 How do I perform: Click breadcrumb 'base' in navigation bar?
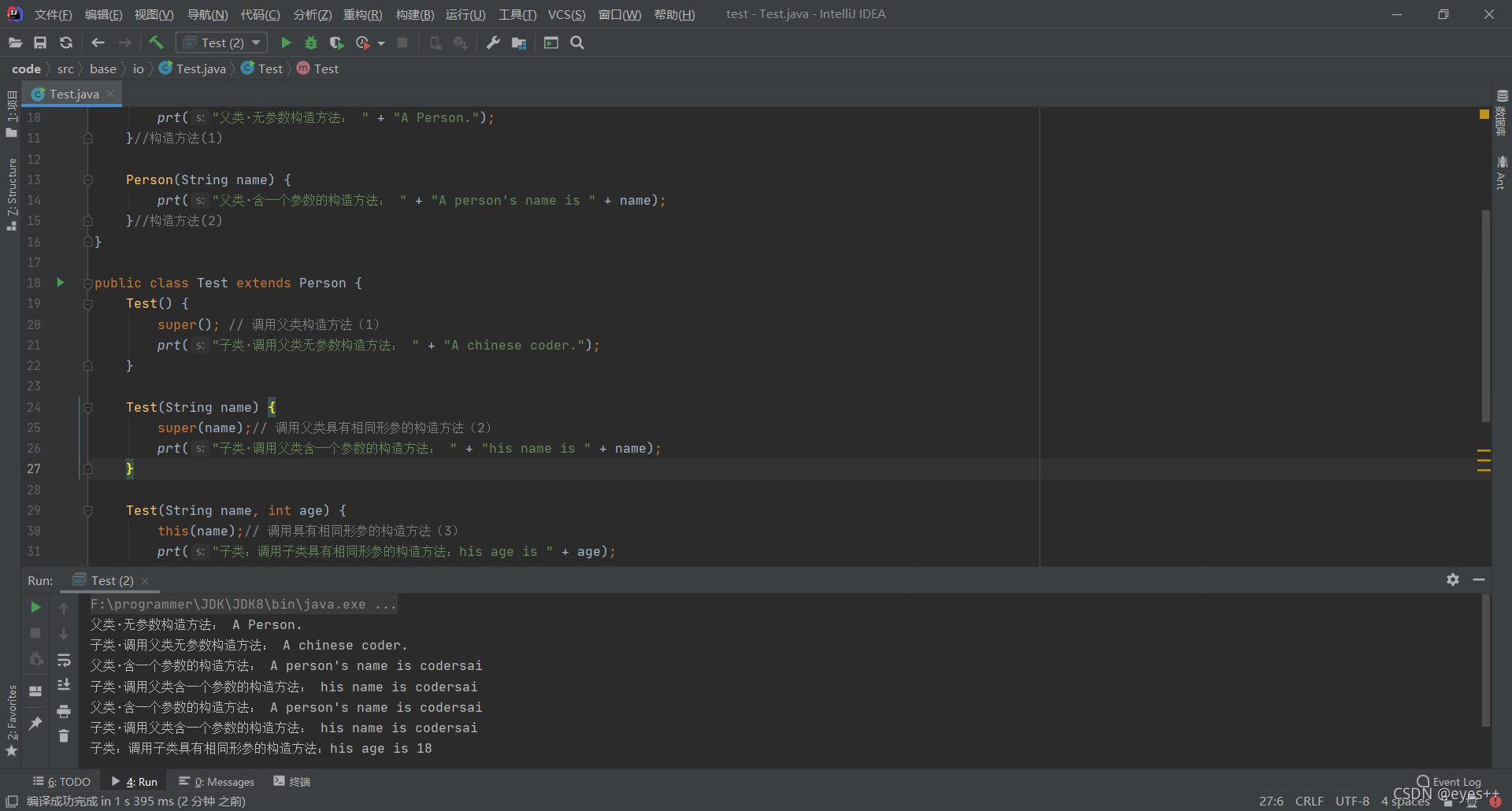pyautogui.click(x=103, y=69)
